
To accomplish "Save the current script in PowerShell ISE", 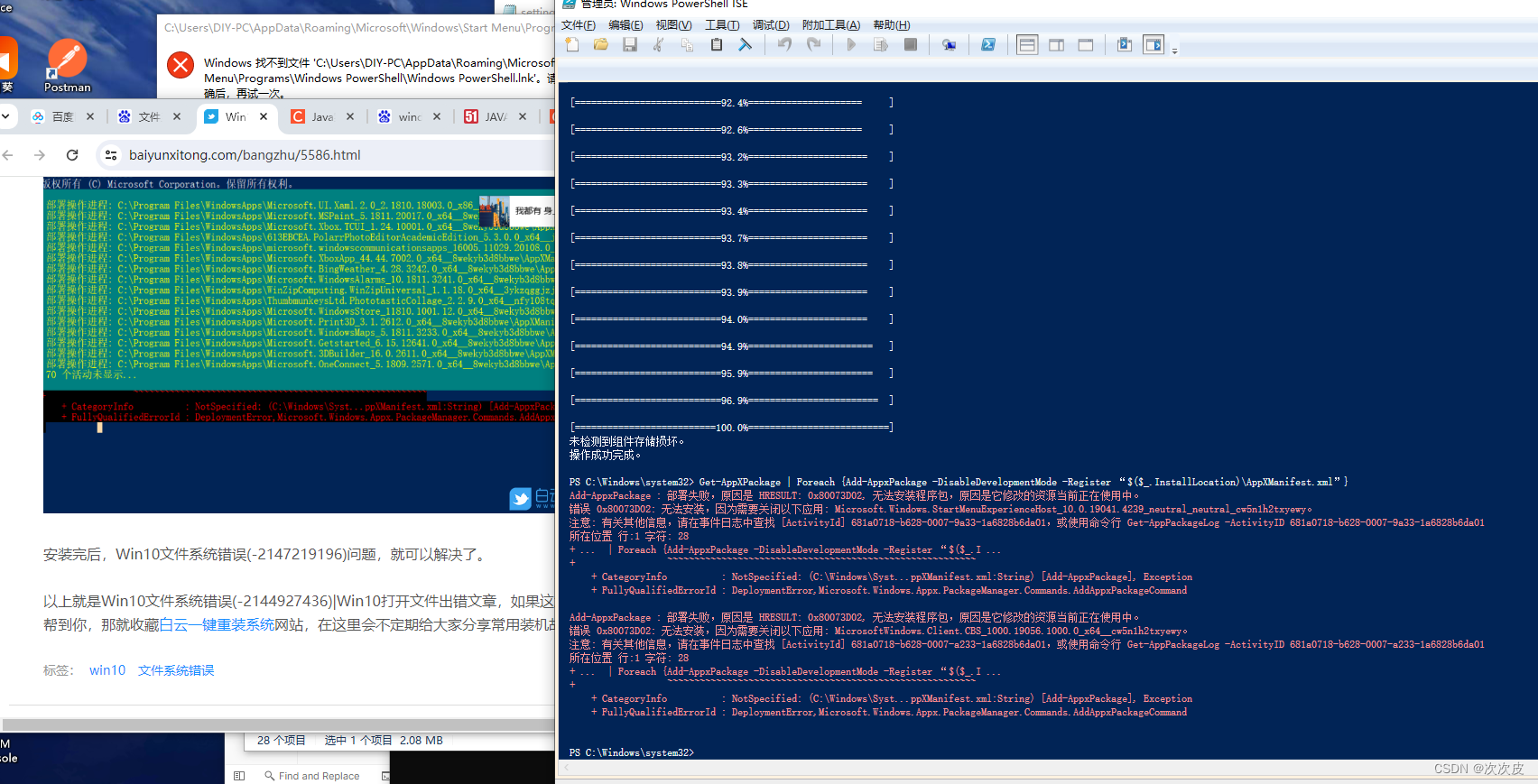I will tap(630, 45).
